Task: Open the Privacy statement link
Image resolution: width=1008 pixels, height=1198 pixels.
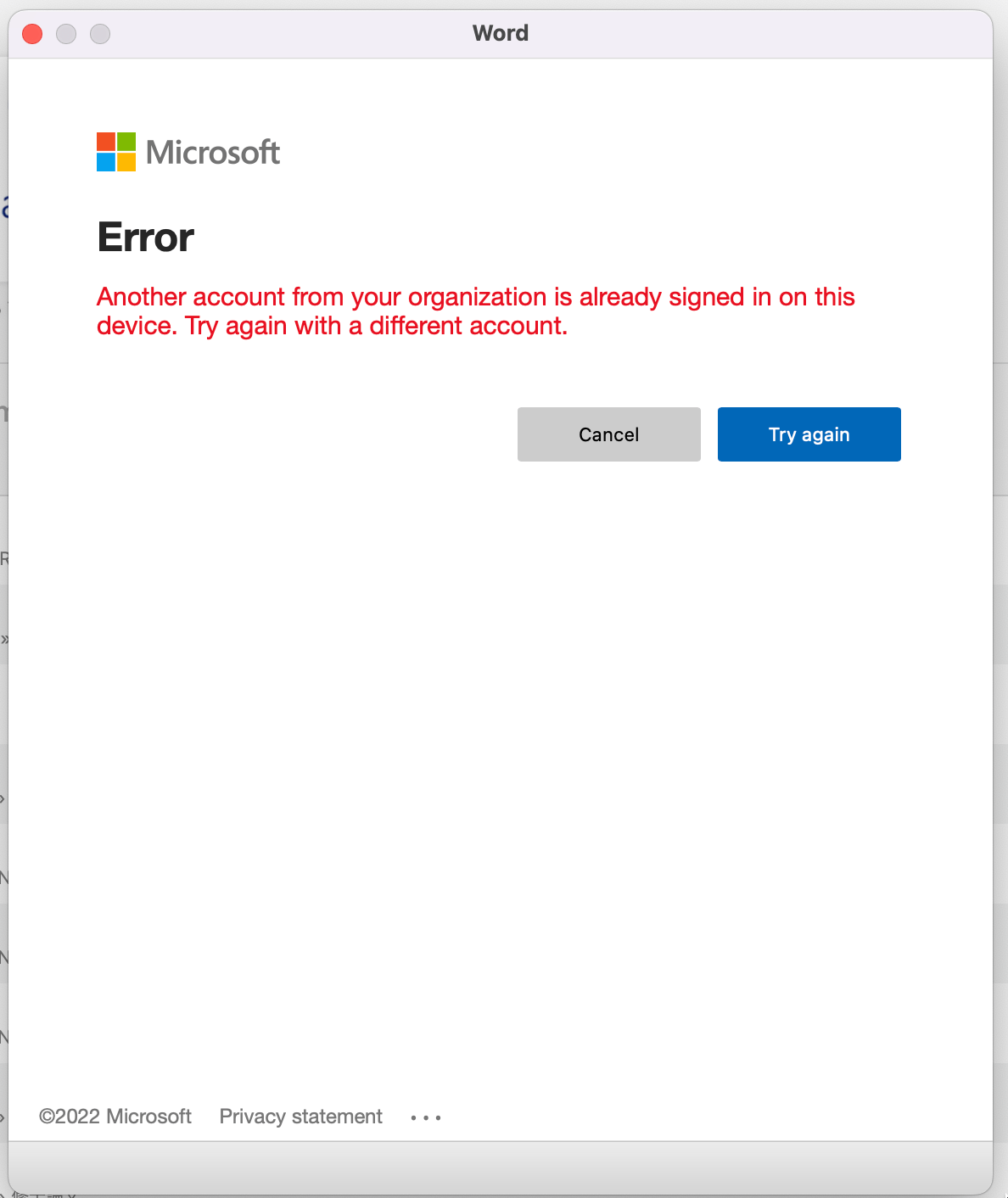Action: point(300,1116)
